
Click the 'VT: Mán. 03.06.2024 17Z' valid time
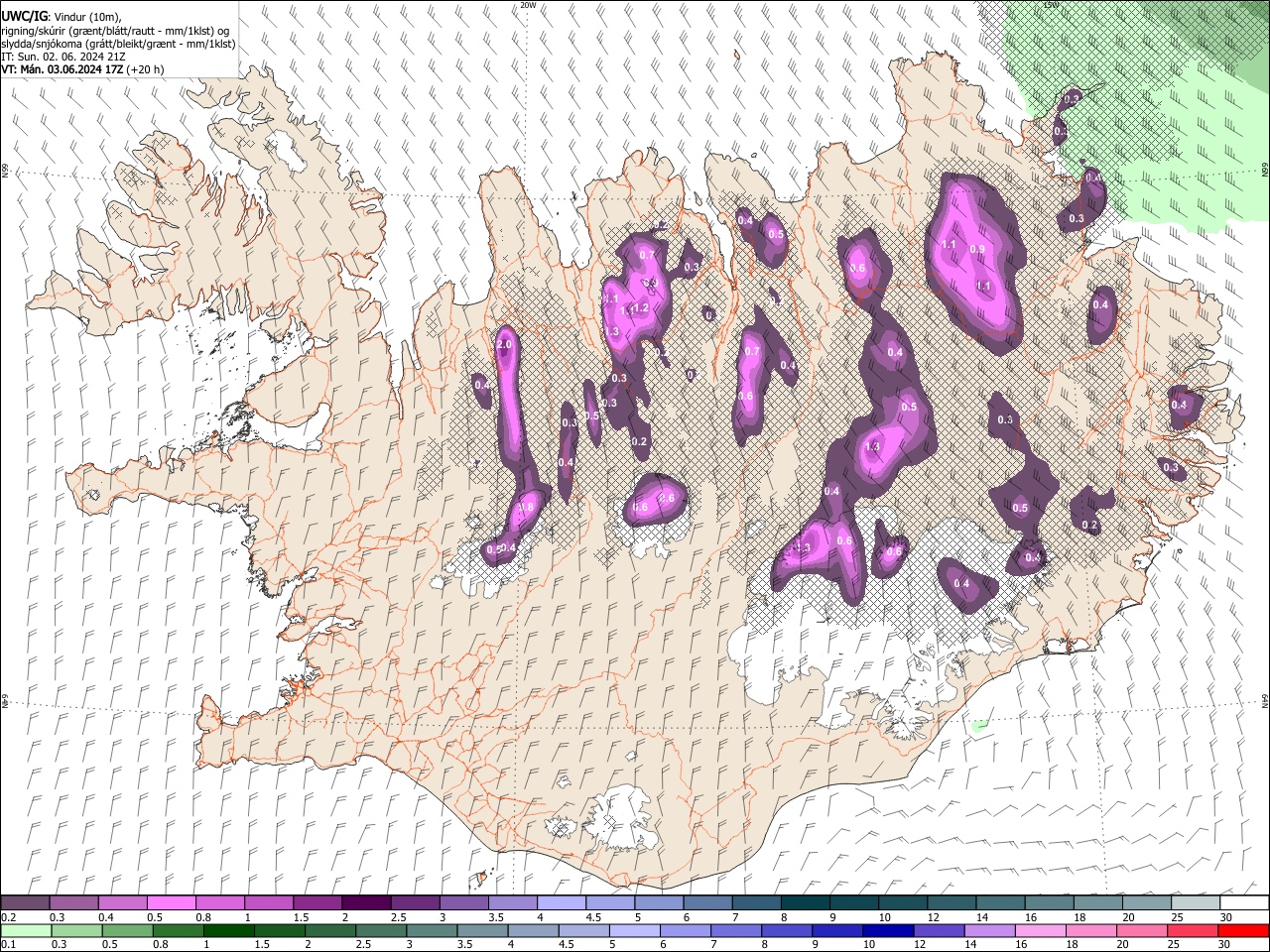tap(63, 69)
